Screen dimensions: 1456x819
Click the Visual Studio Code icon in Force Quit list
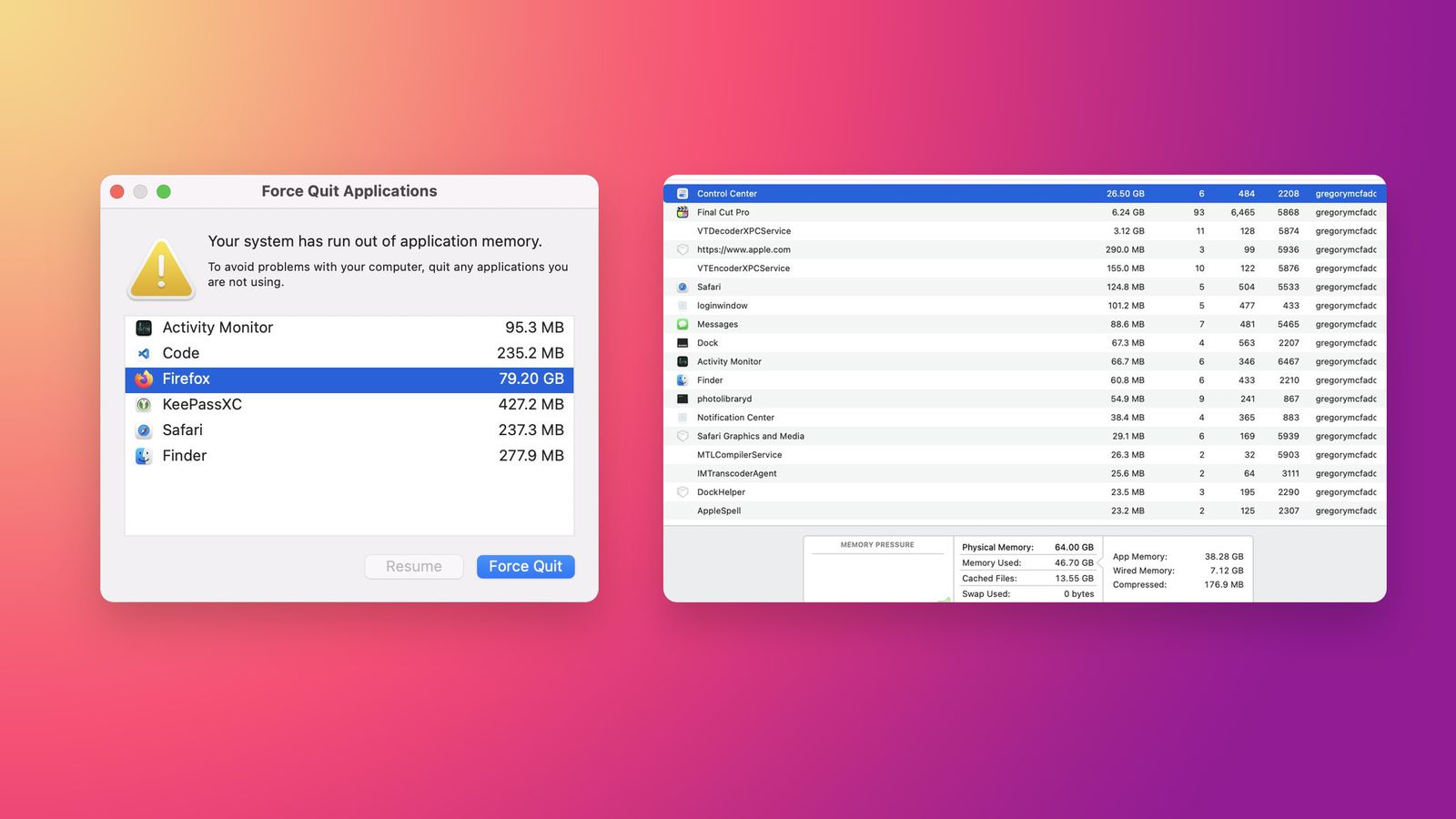[144, 353]
